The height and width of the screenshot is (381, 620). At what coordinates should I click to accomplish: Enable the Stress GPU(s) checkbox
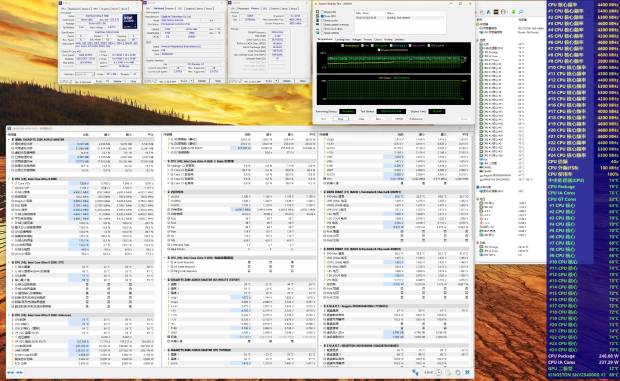322,33
